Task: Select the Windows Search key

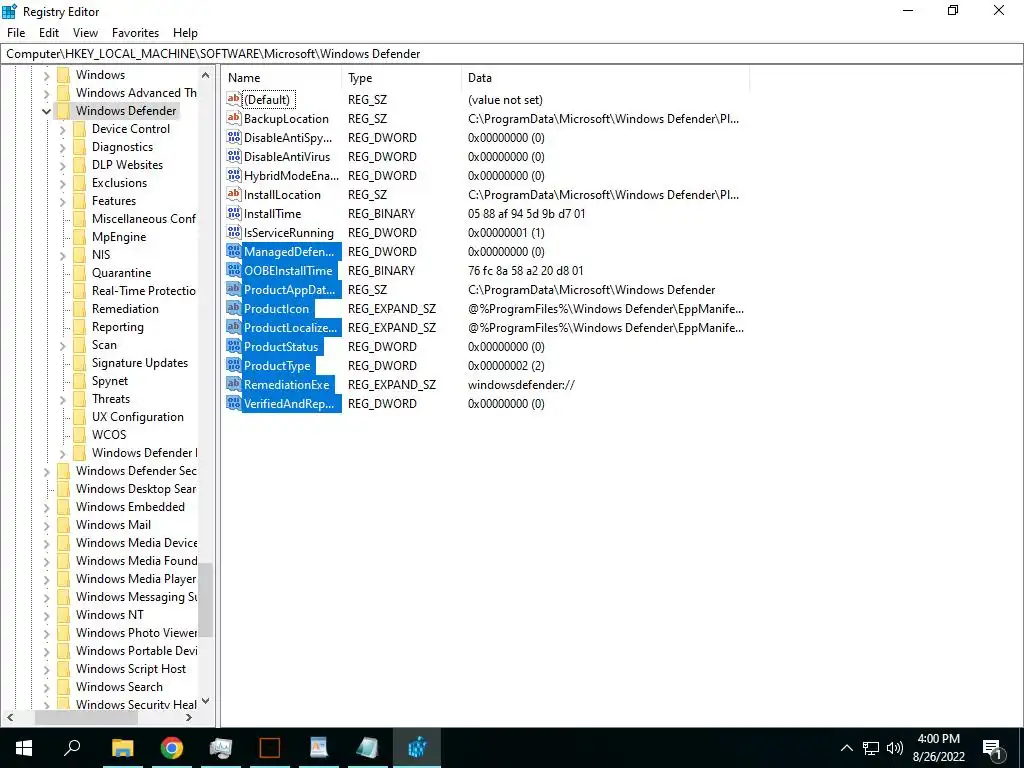Action: [x=120, y=686]
